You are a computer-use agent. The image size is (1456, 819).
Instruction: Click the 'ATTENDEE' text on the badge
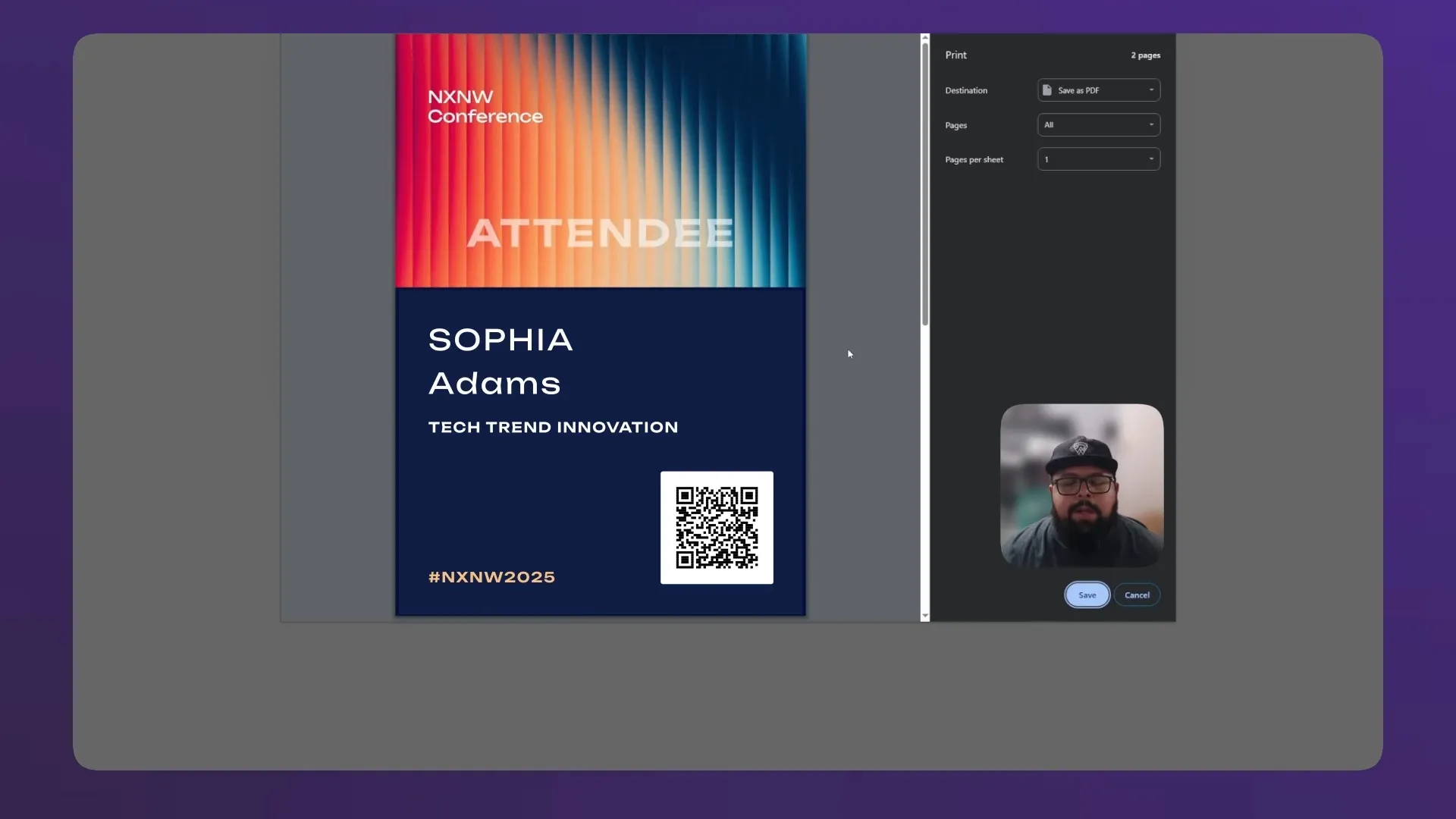pos(601,233)
